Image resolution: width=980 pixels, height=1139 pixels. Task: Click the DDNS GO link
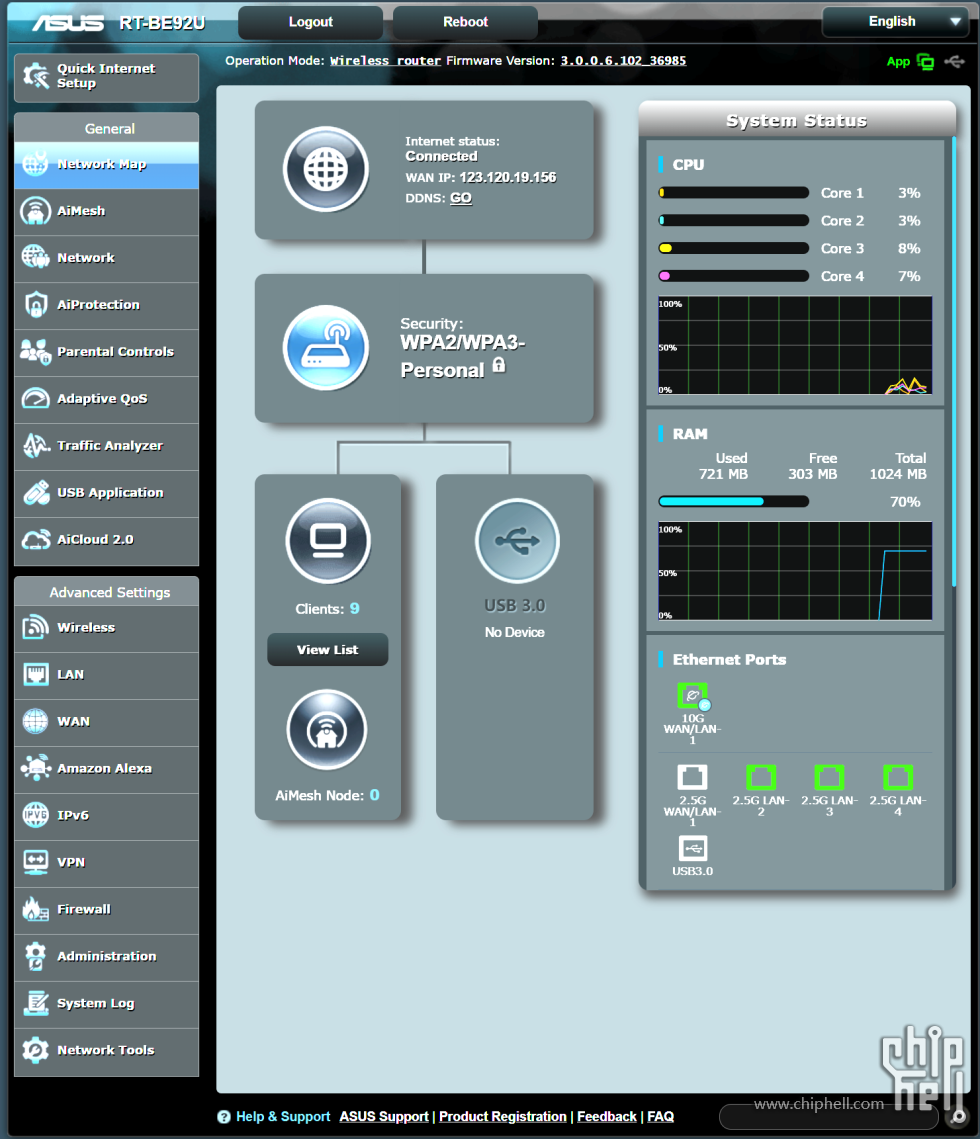[x=461, y=198]
